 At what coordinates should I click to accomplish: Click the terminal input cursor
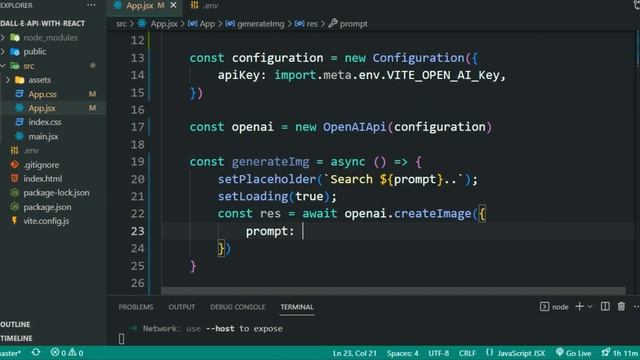pyautogui.click(x=121, y=338)
